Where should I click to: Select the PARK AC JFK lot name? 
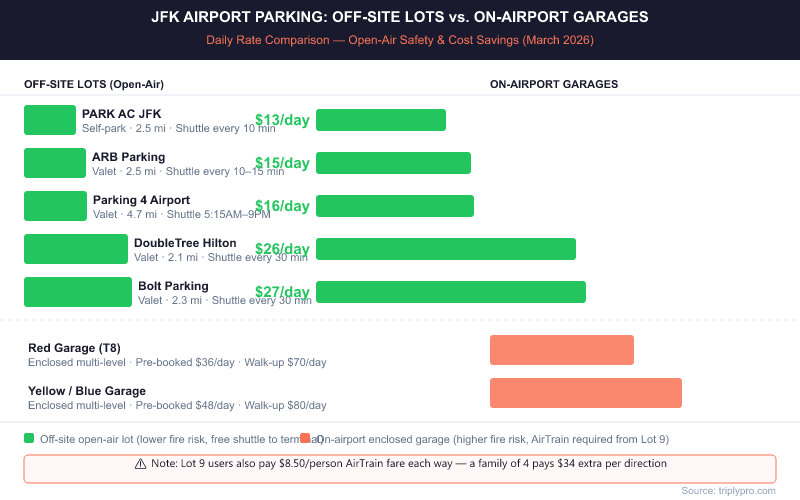121,114
